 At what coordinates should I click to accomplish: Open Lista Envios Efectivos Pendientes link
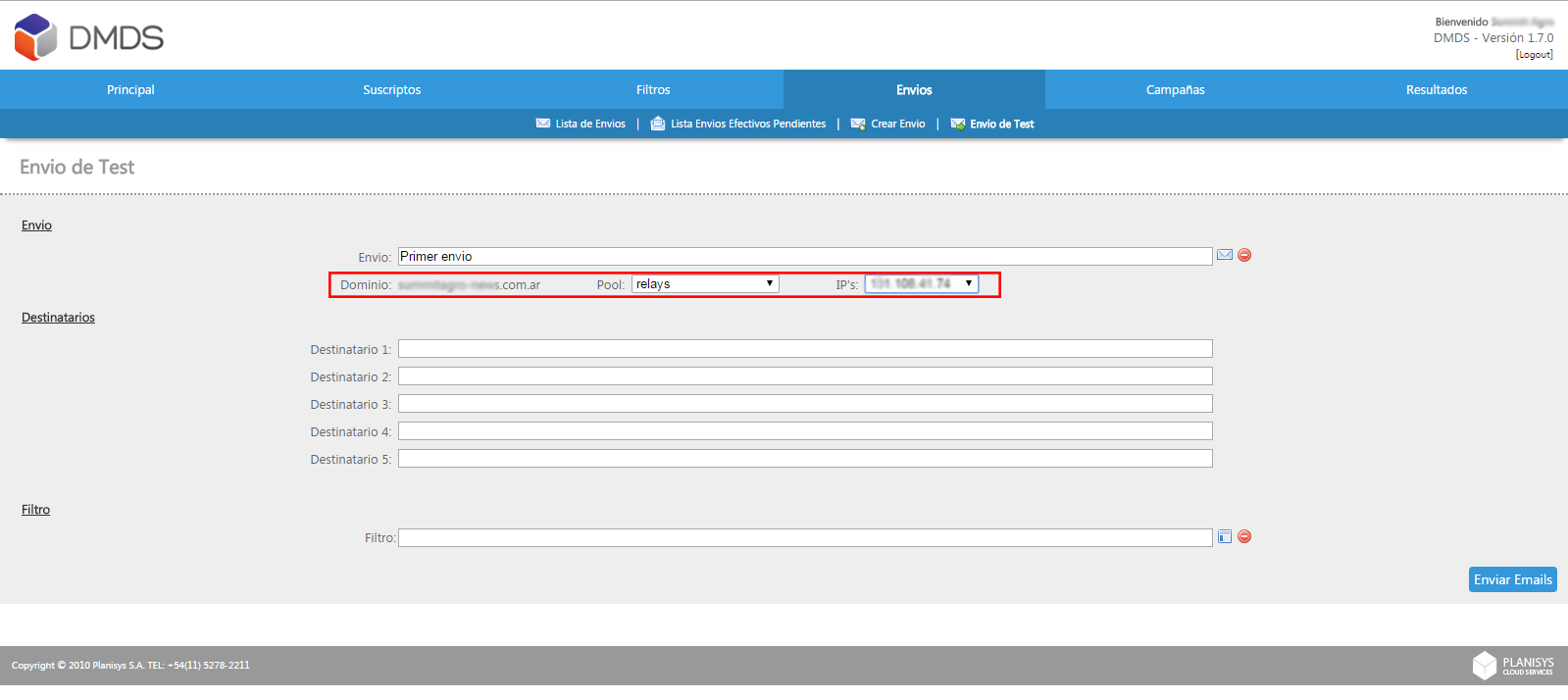click(x=748, y=124)
